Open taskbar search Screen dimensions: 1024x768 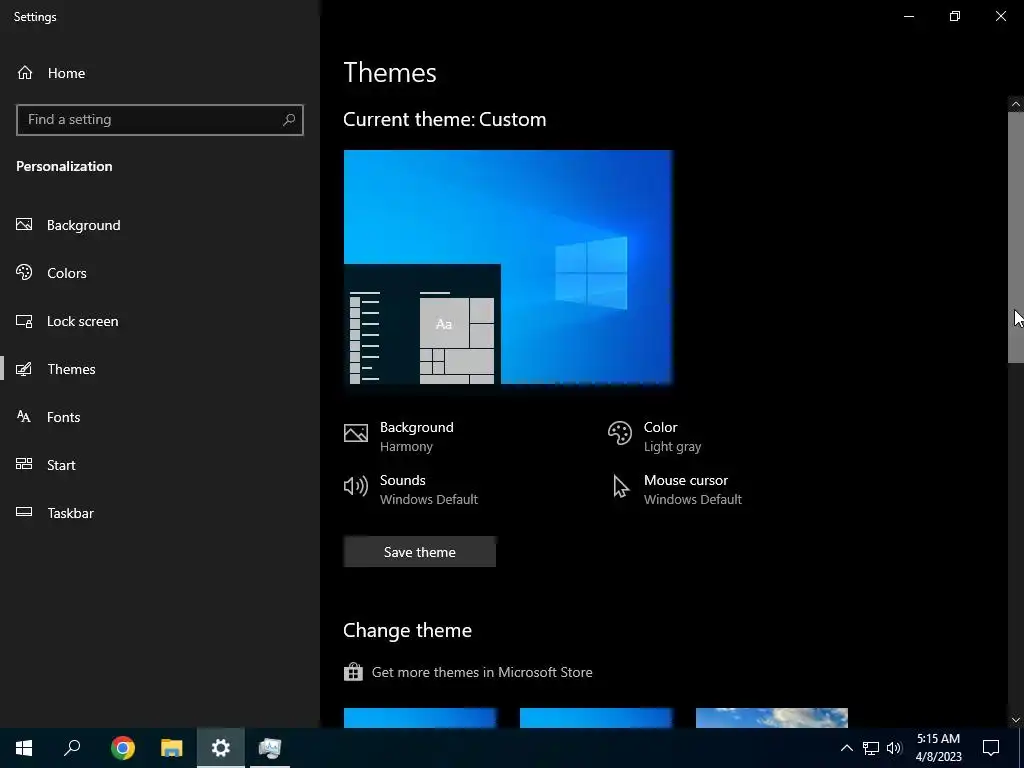click(x=72, y=748)
